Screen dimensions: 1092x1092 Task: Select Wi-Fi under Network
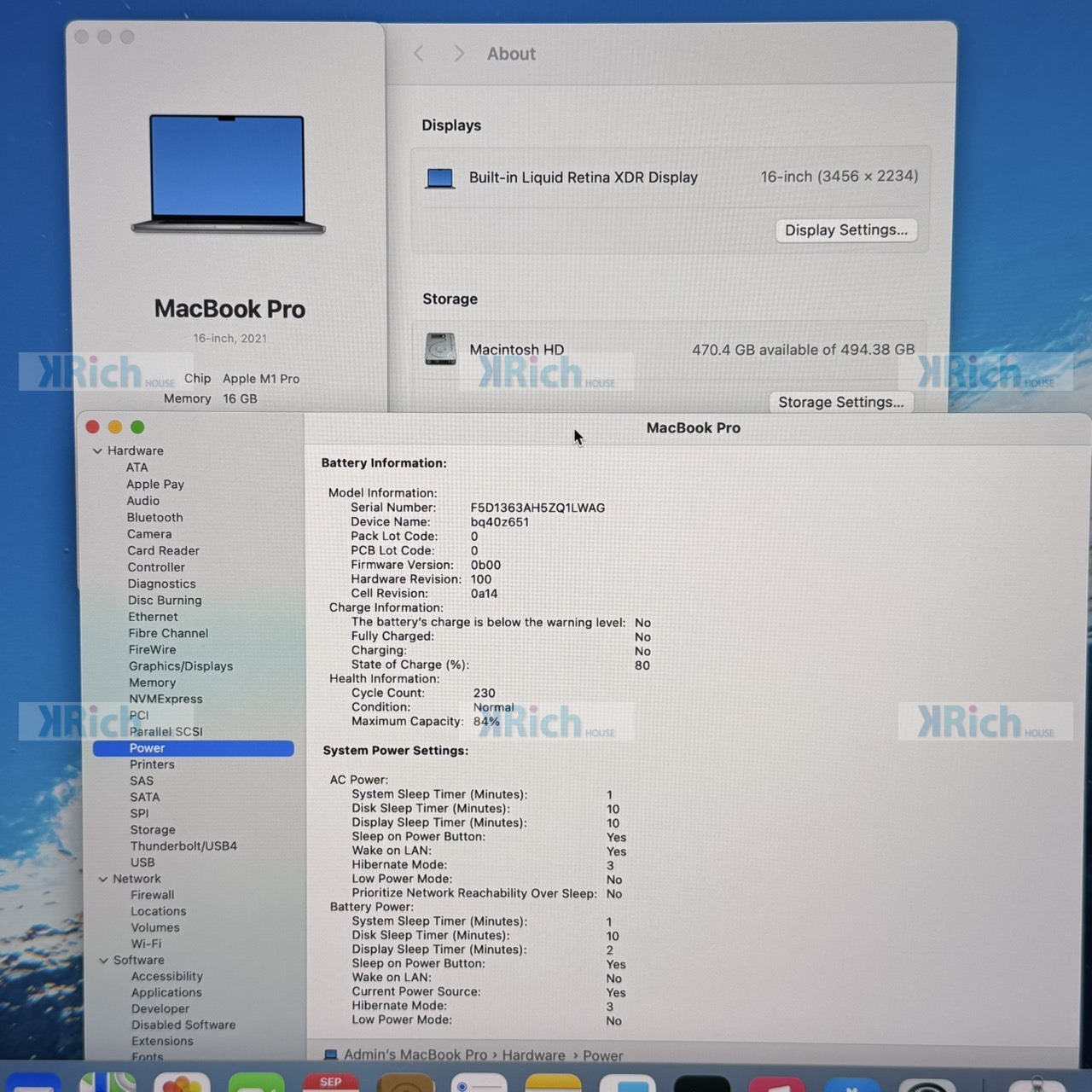147,944
